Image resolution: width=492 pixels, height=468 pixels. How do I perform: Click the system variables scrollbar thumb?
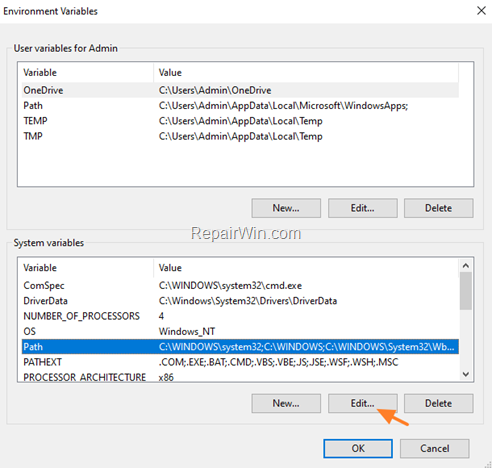tap(466, 291)
